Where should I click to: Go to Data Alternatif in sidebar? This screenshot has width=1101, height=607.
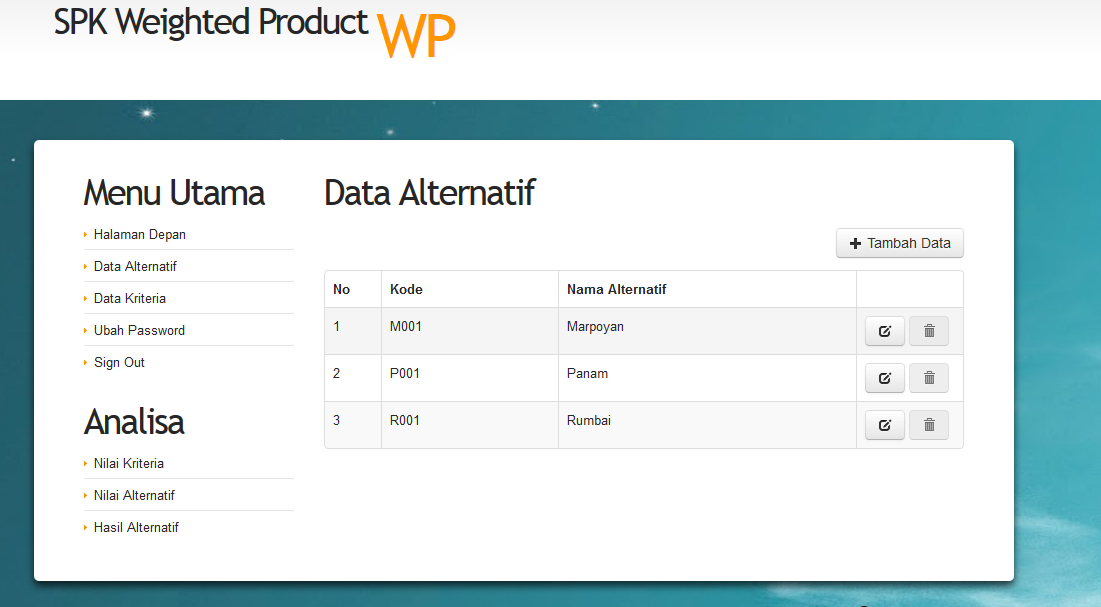point(135,266)
